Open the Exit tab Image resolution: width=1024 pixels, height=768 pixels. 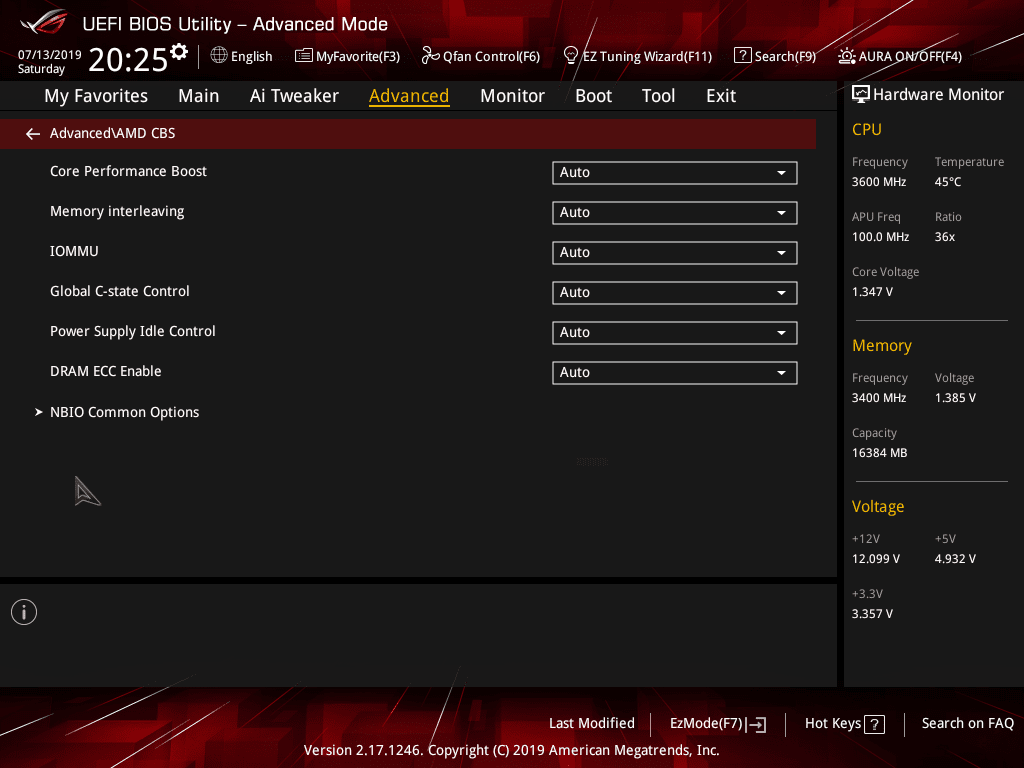(x=721, y=96)
